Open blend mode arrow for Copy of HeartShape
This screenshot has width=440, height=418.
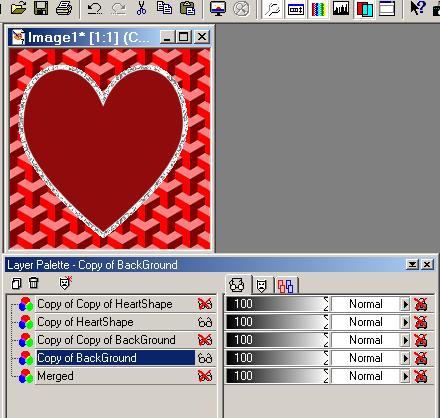405,322
